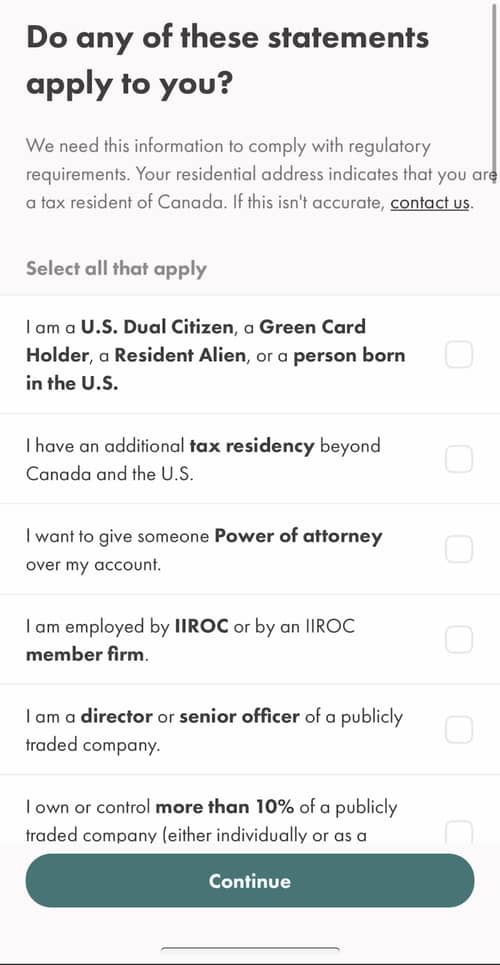Open the contact us link
The width and height of the screenshot is (500, 965).
tap(430, 202)
